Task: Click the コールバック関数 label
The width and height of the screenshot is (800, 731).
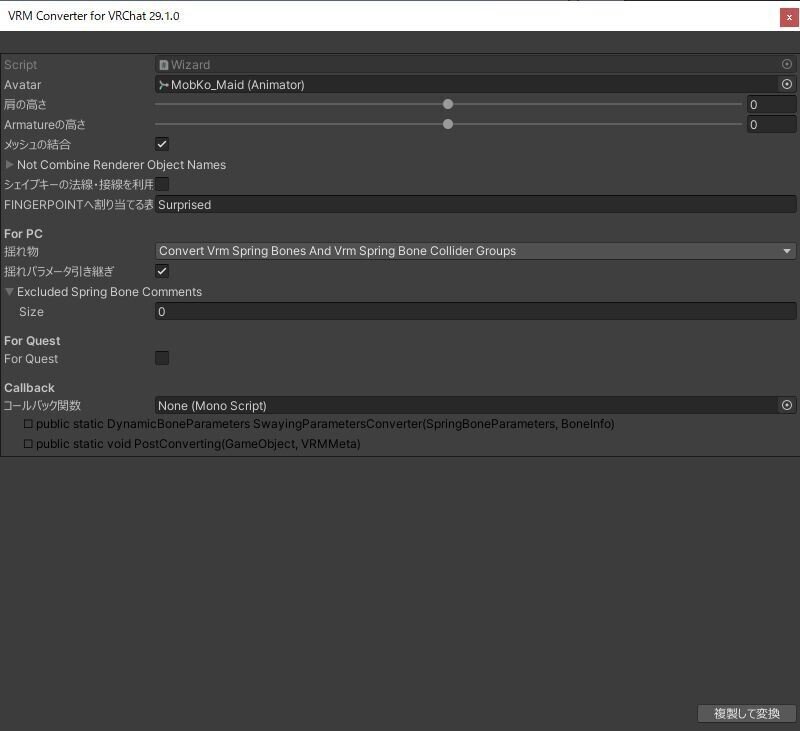Action: tap(42, 406)
